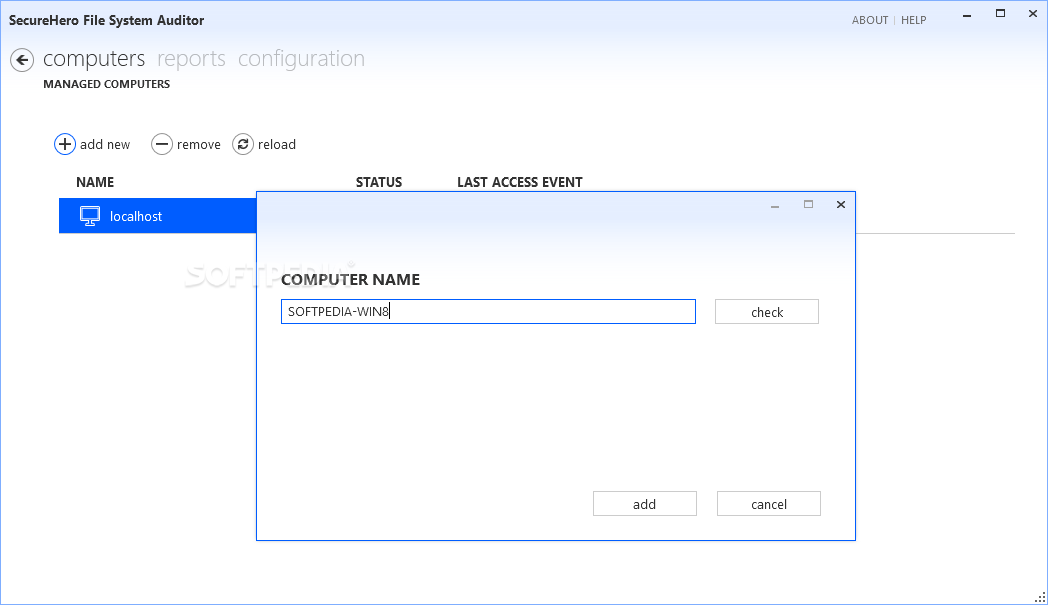Click the add button in dialog
The image size is (1048, 605).
click(644, 504)
